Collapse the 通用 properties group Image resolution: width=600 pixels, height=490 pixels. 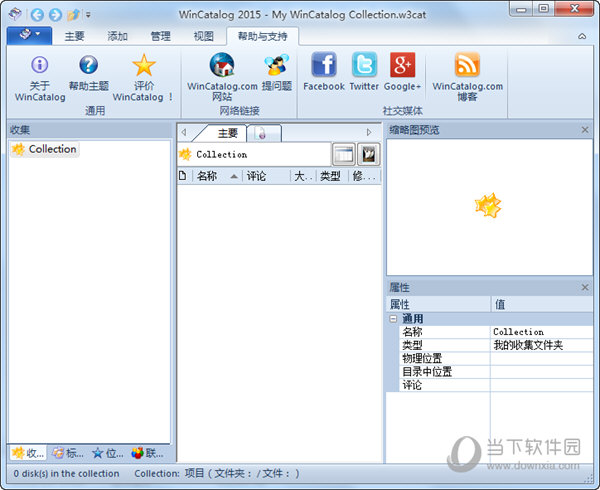(x=393, y=319)
